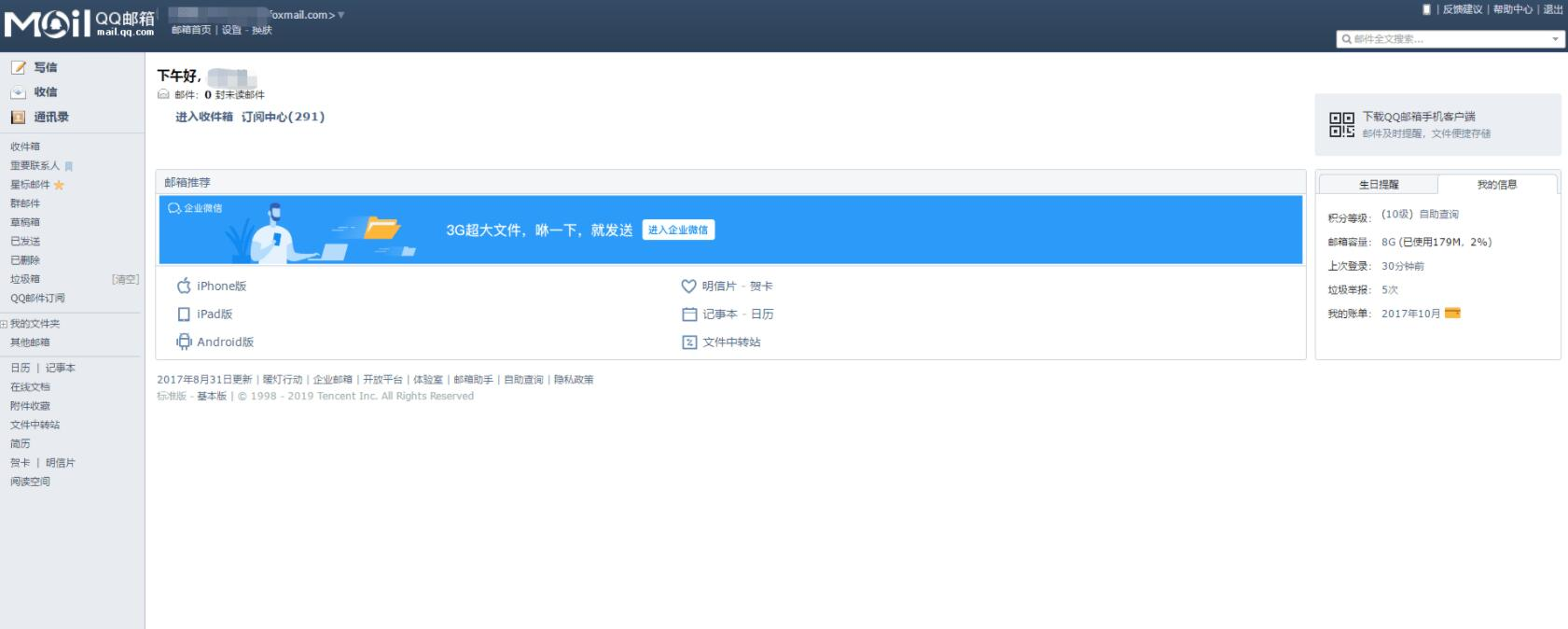Click the Apple icon for iPhone version
Image resolution: width=1568 pixels, height=629 pixels.
point(184,286)
